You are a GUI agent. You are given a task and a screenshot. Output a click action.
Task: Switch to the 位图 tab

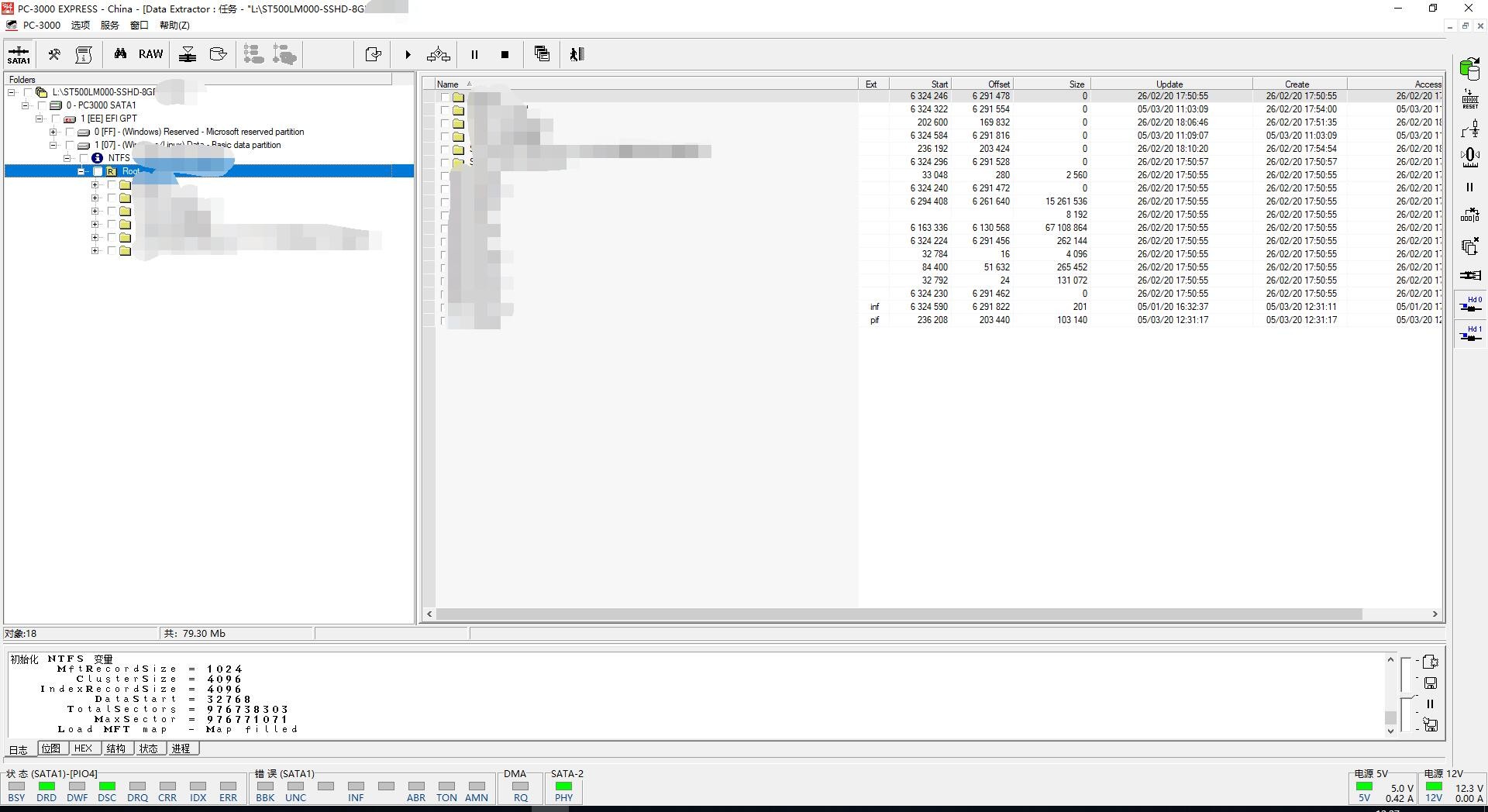tap(51, 748)
